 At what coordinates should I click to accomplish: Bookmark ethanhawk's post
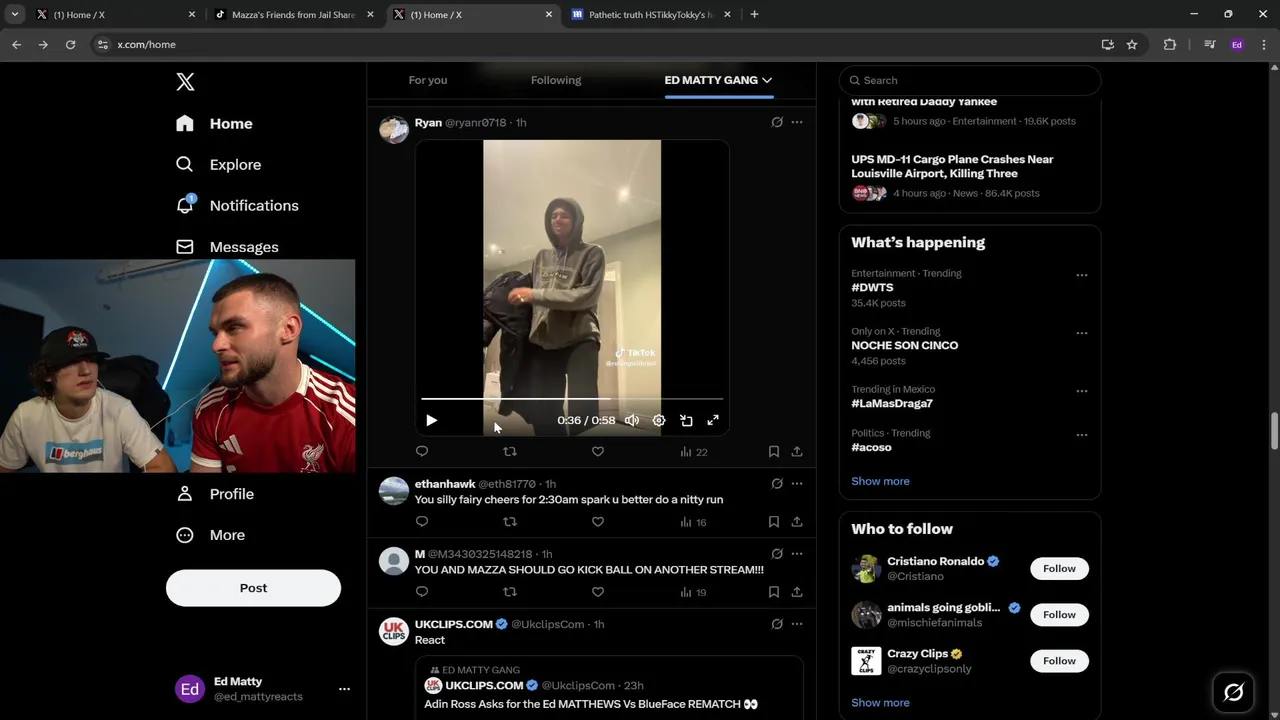pyautogui.click(x=774, y=522)
